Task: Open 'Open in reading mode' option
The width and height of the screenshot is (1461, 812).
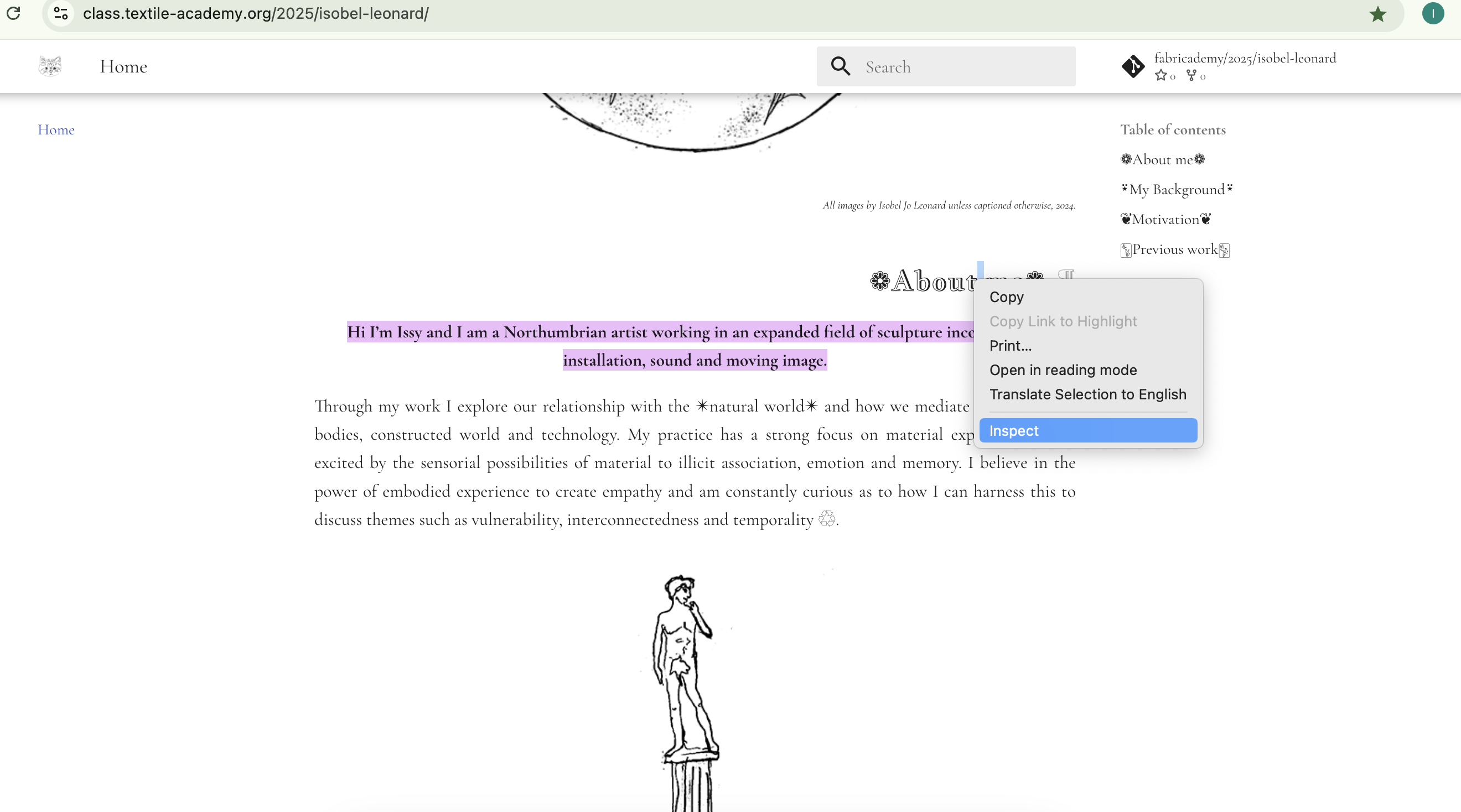Action: 1063,369
